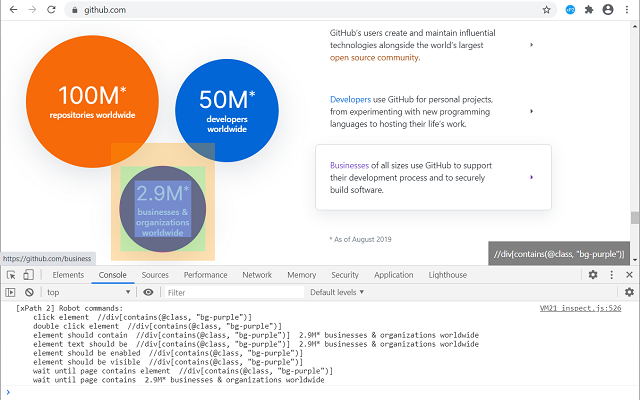Open the 'top' JavaScript context dropdown
Image resolution: width=640 pixels, height=400 pixels.
pos(88,292)
